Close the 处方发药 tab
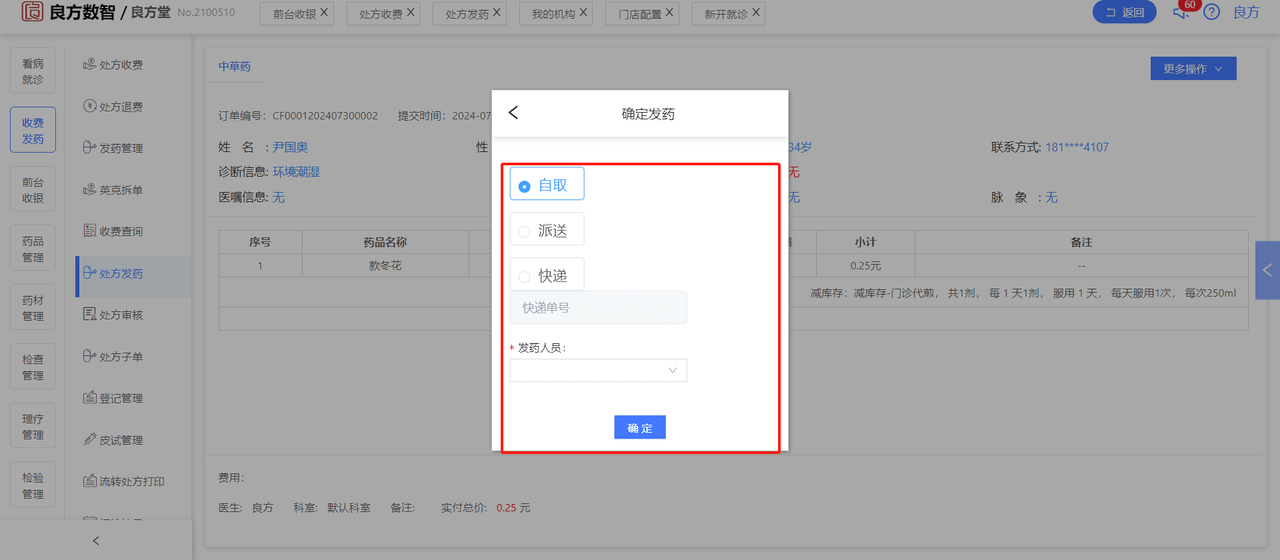 tap(497, 13)
